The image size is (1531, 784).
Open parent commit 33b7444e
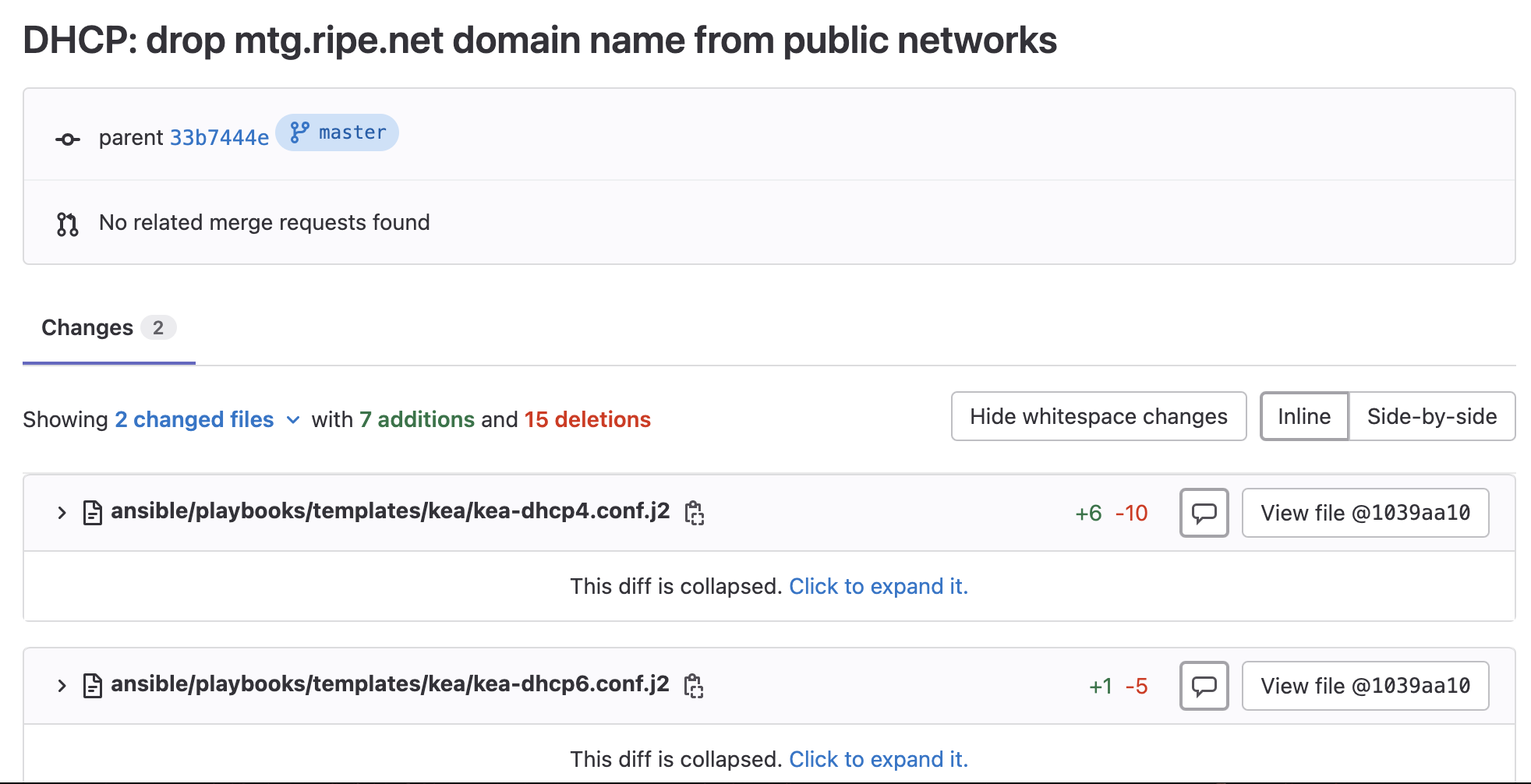pos(219,138)
